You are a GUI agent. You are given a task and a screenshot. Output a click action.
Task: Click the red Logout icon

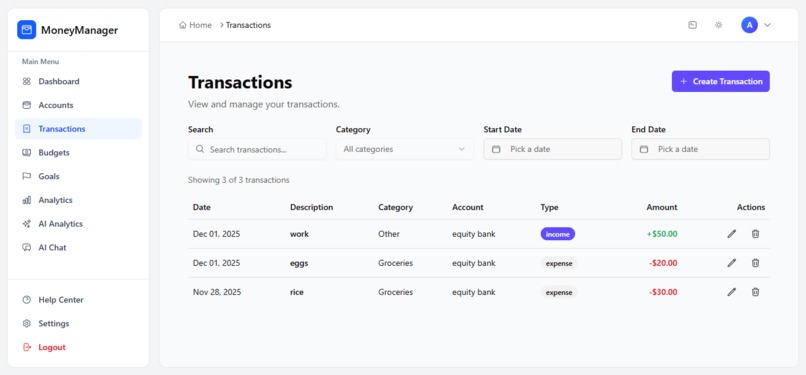coord(27,347)
